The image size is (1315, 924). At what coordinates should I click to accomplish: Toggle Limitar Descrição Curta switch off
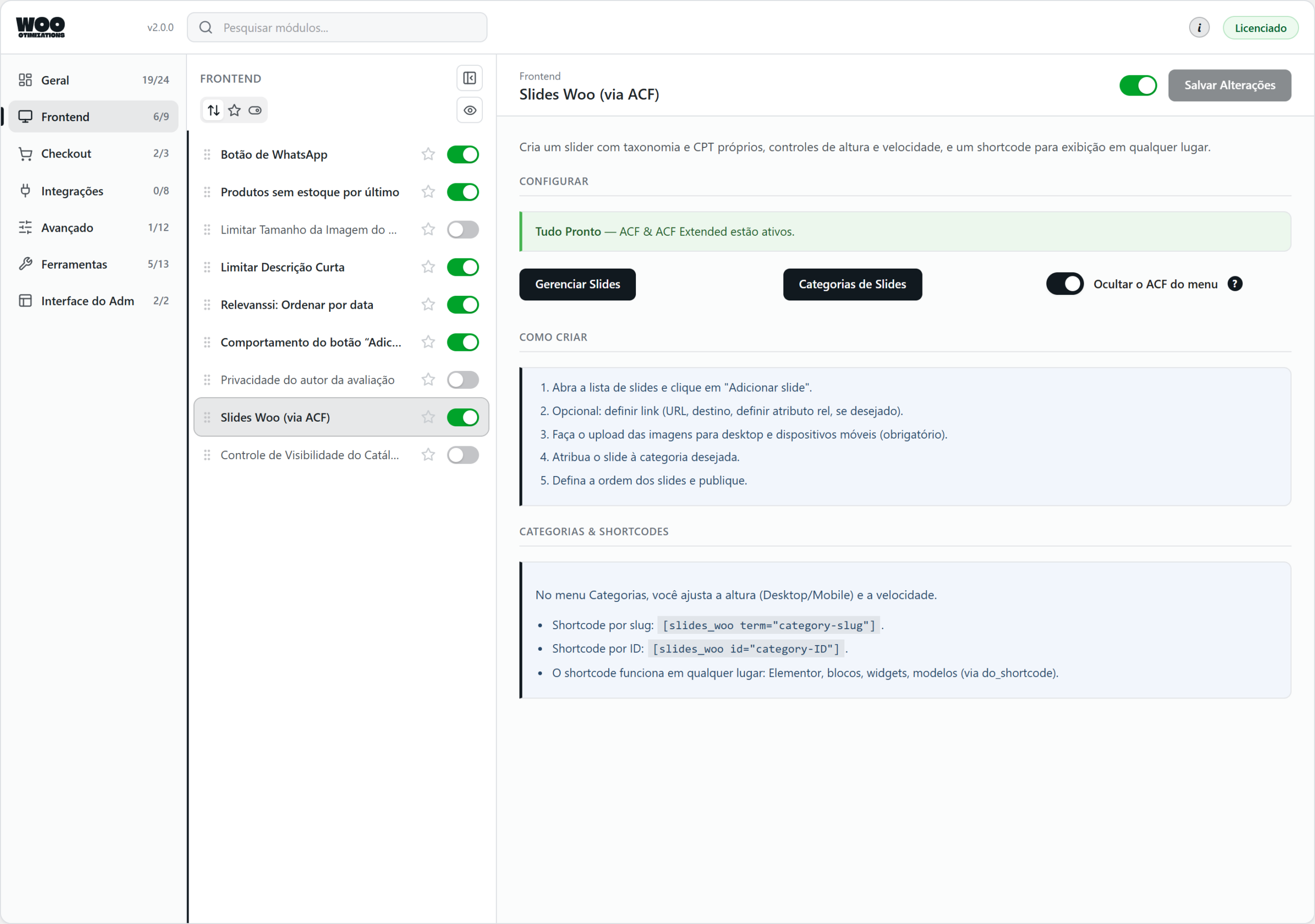[x=462, y=267]
